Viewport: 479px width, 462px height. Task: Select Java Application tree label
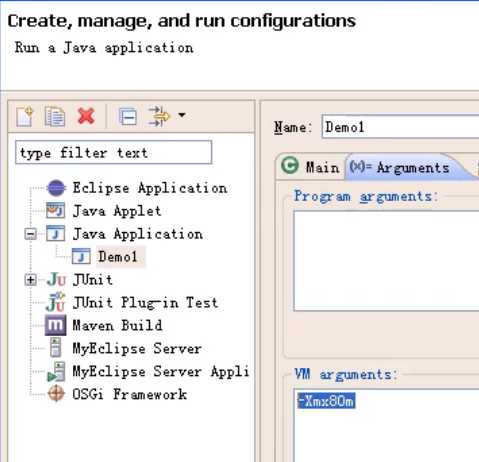[x=138, y=234]
